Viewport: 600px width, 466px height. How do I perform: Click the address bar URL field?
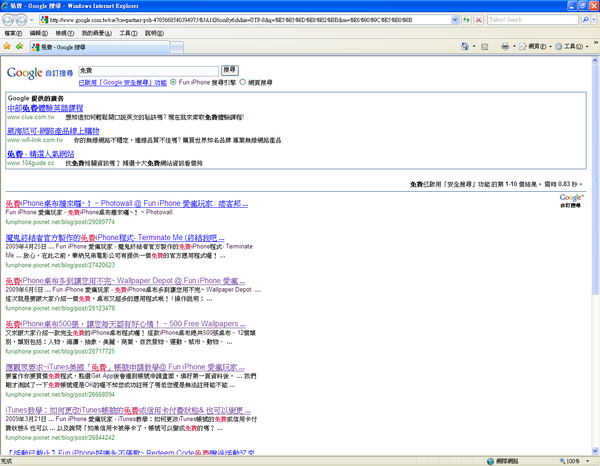point(245,20)
